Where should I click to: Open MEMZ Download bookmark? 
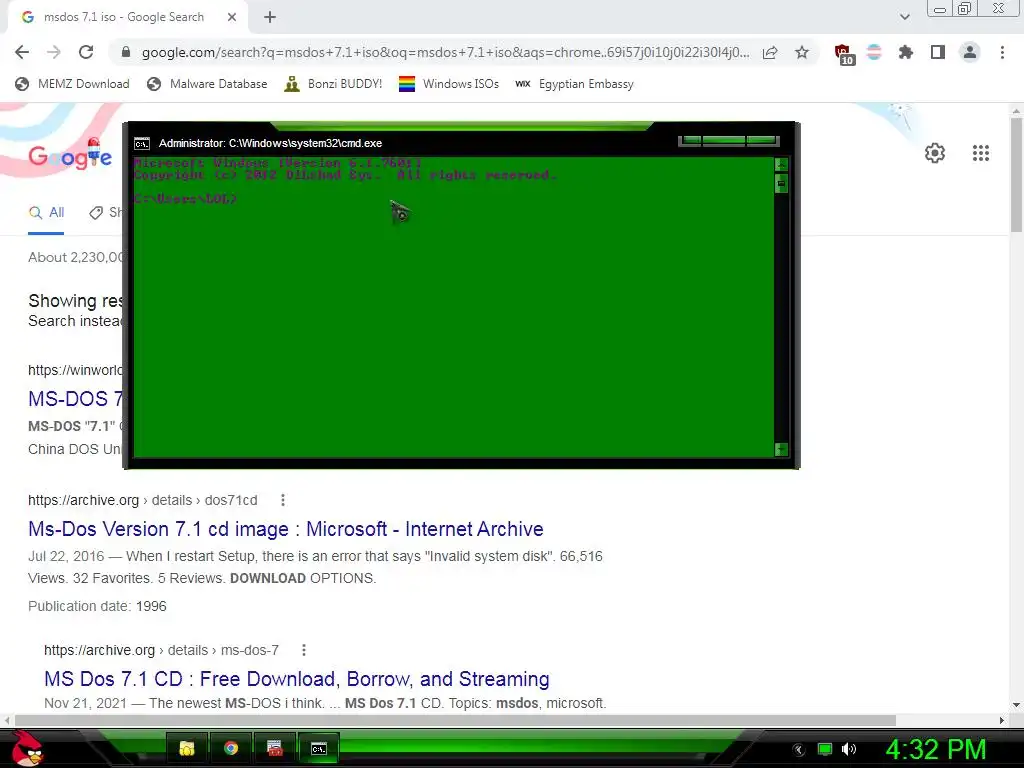72,84
